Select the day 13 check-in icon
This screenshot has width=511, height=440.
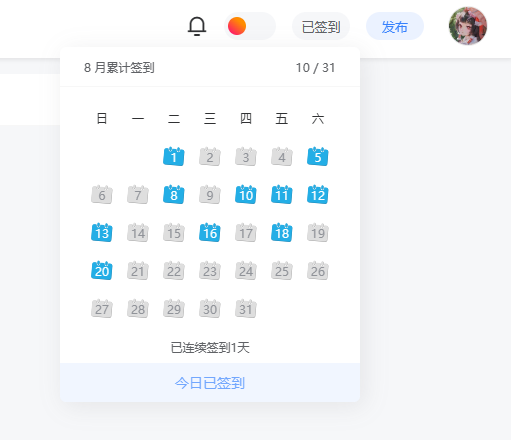(x=102, y=232)
